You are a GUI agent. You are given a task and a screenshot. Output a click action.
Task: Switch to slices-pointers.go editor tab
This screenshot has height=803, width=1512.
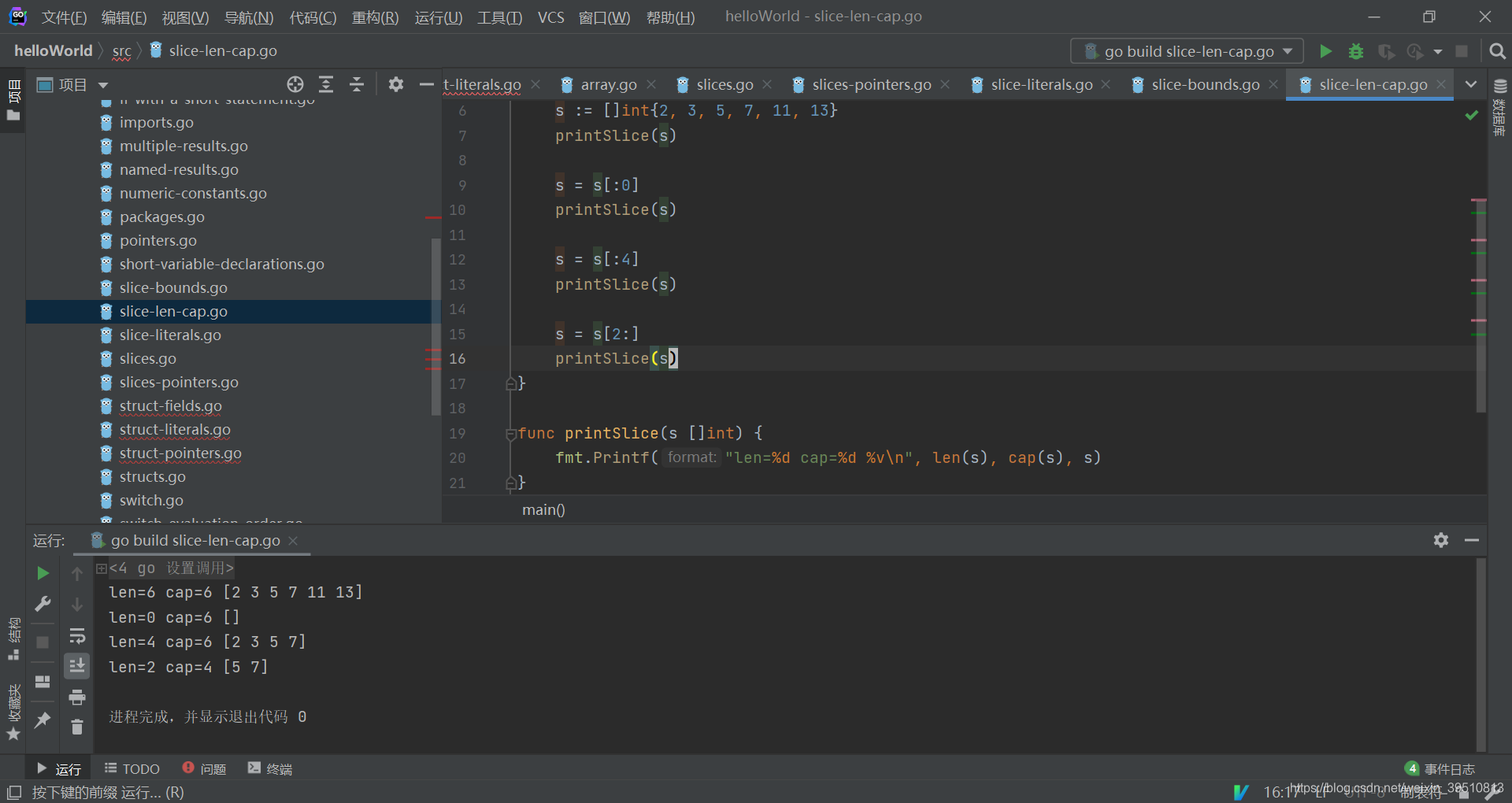click(x=871, y=84)
